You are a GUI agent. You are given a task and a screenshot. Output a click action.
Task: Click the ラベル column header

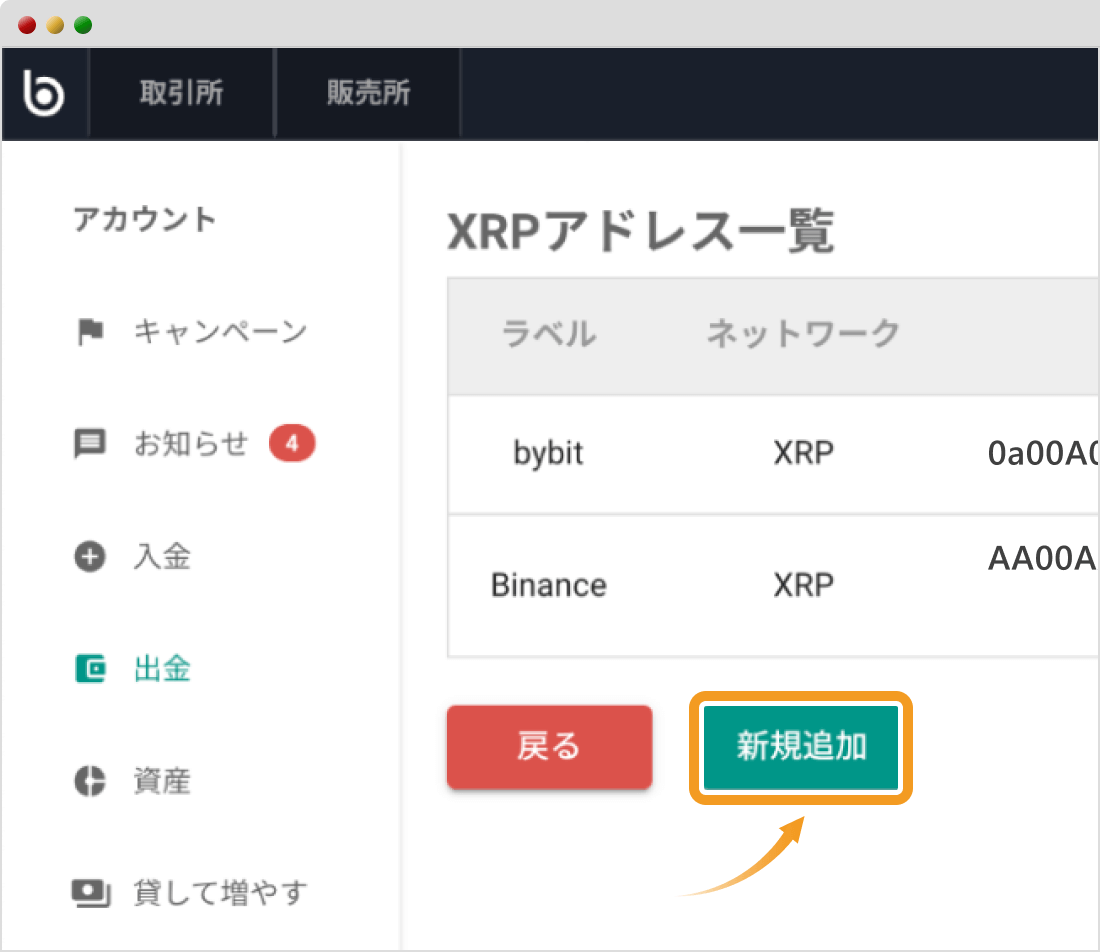coord(549,333)
